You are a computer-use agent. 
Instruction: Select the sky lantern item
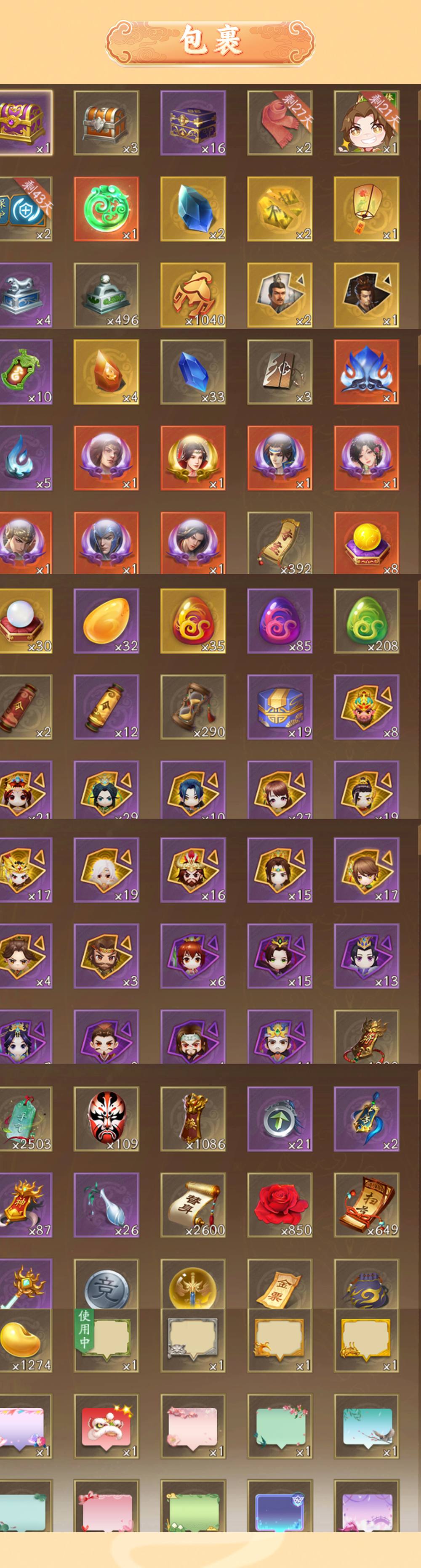(366, 209)
